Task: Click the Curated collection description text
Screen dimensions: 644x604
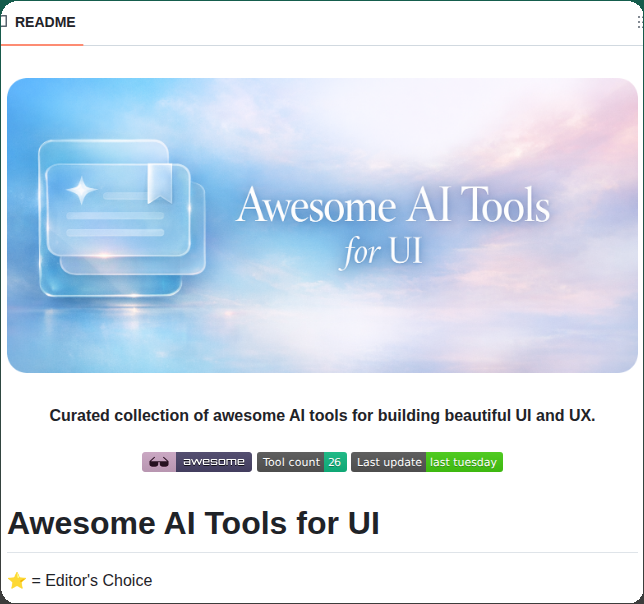Action: [x=322, y=416]
